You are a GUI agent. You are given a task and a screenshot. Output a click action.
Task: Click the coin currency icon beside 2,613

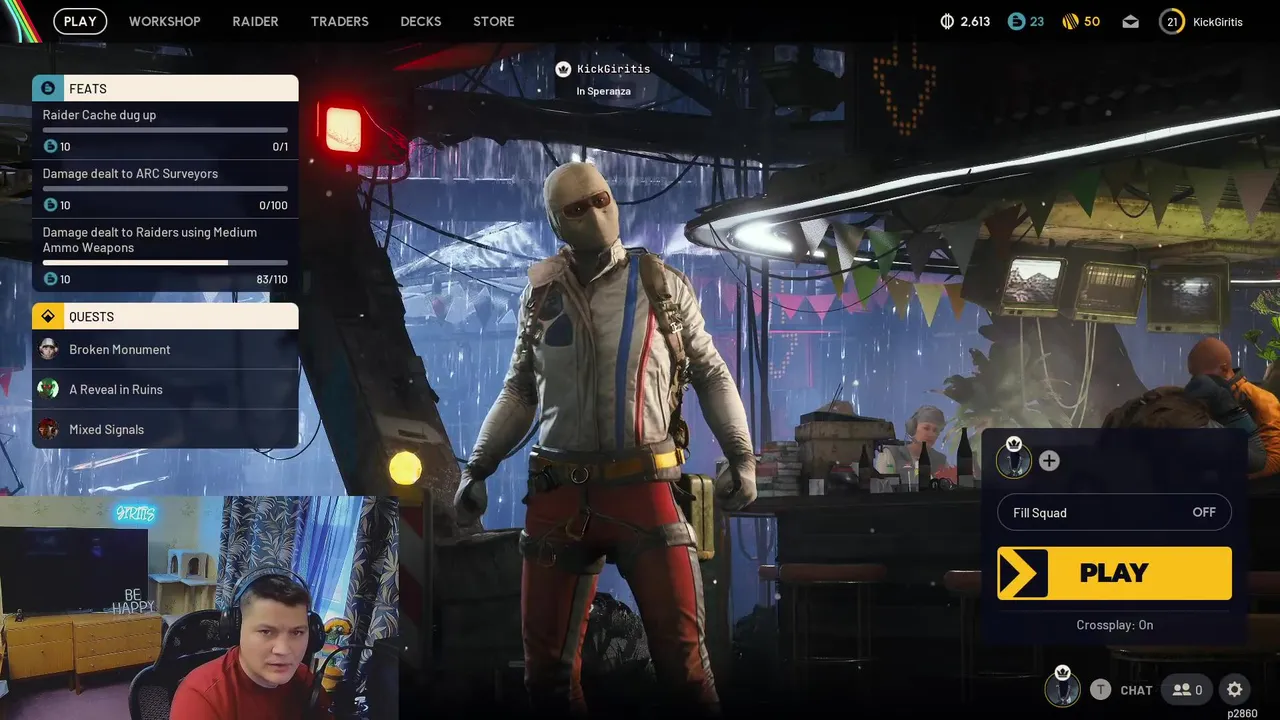(x=948, y=21)
